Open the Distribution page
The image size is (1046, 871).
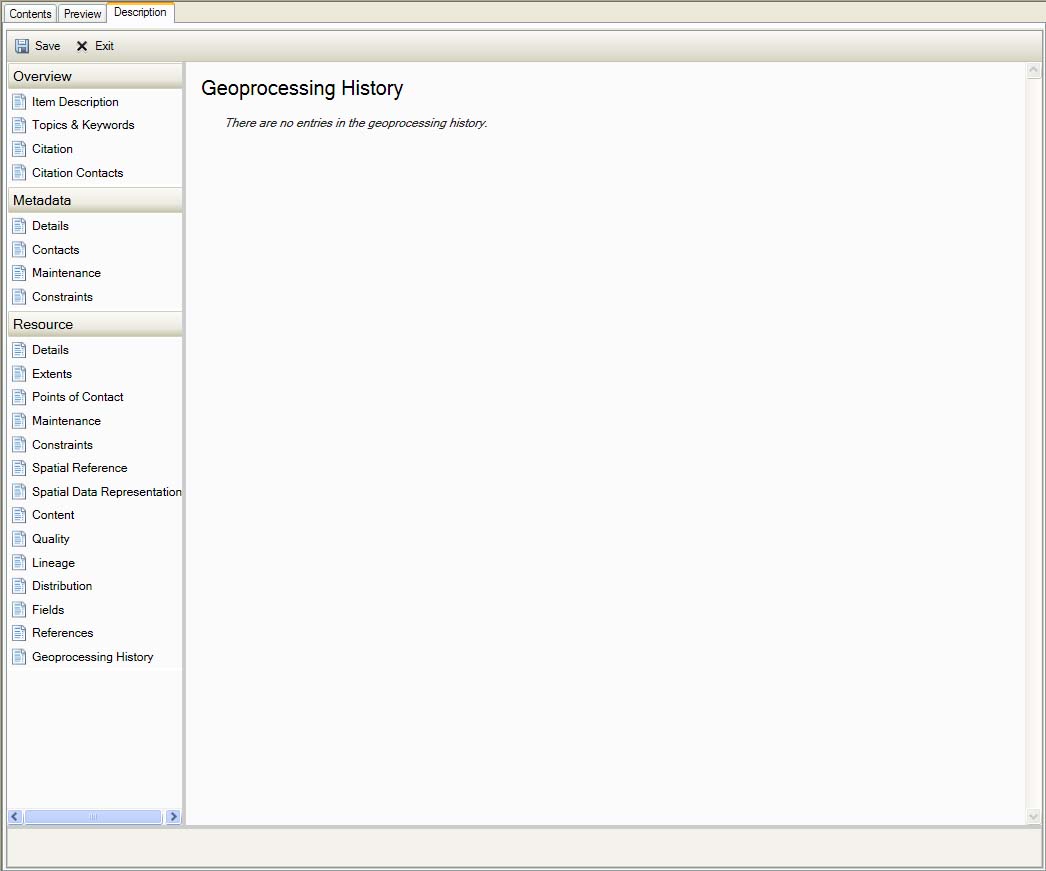tap(62, 586)
